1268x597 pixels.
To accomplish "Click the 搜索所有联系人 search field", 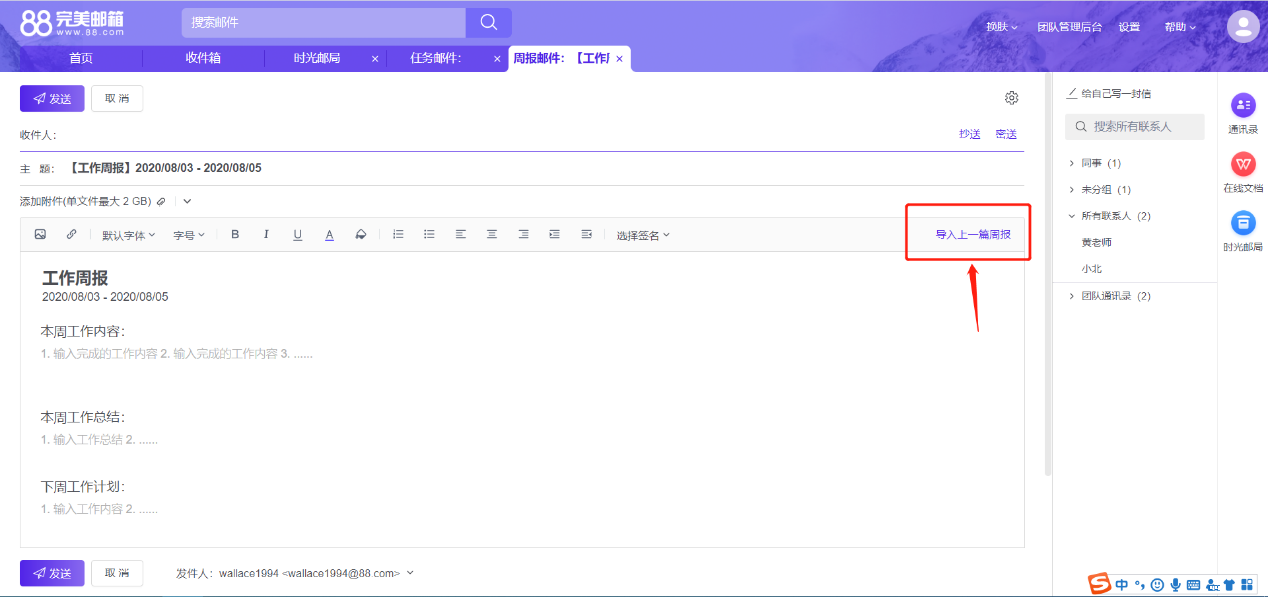I will [x=1135, y=127].
